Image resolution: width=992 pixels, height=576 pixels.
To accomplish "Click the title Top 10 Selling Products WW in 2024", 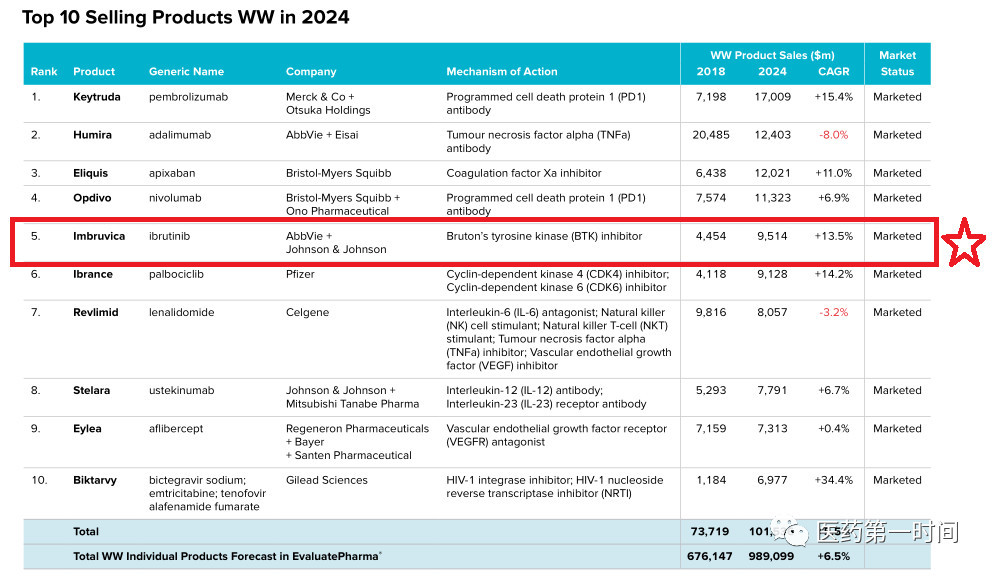I will [185, 17].
